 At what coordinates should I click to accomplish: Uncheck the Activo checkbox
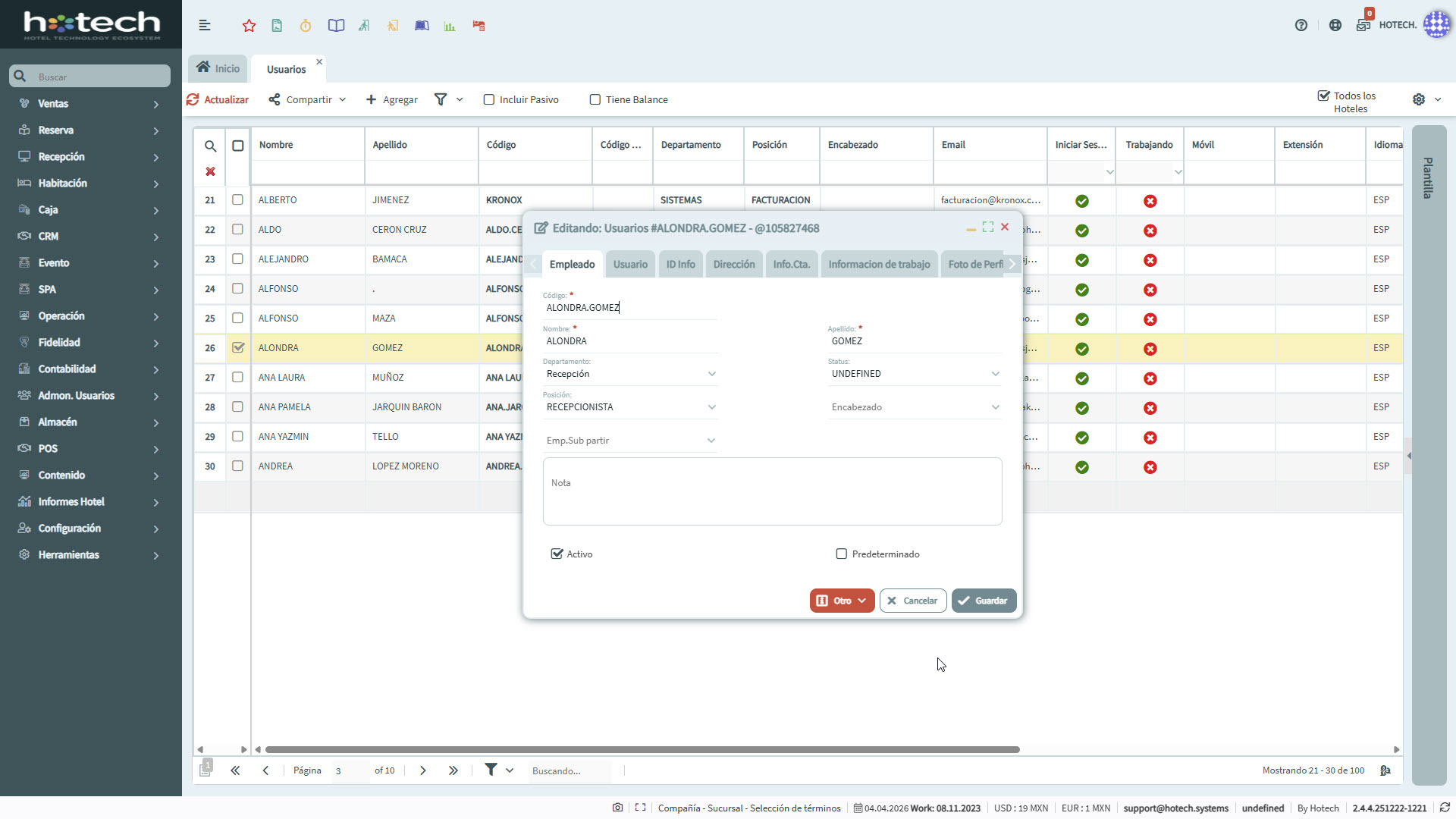(557, 554)
